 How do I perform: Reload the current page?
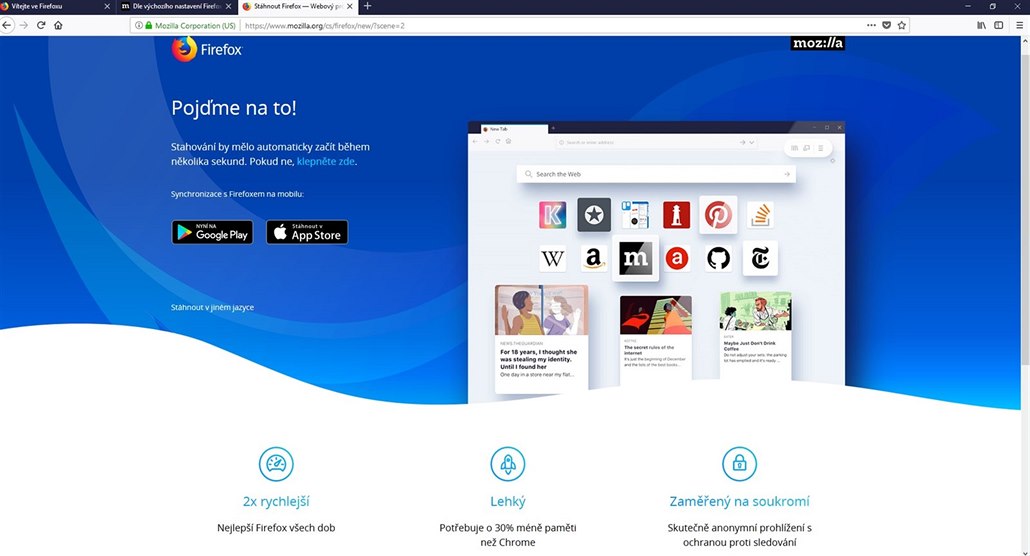click(x=41, y=25)
